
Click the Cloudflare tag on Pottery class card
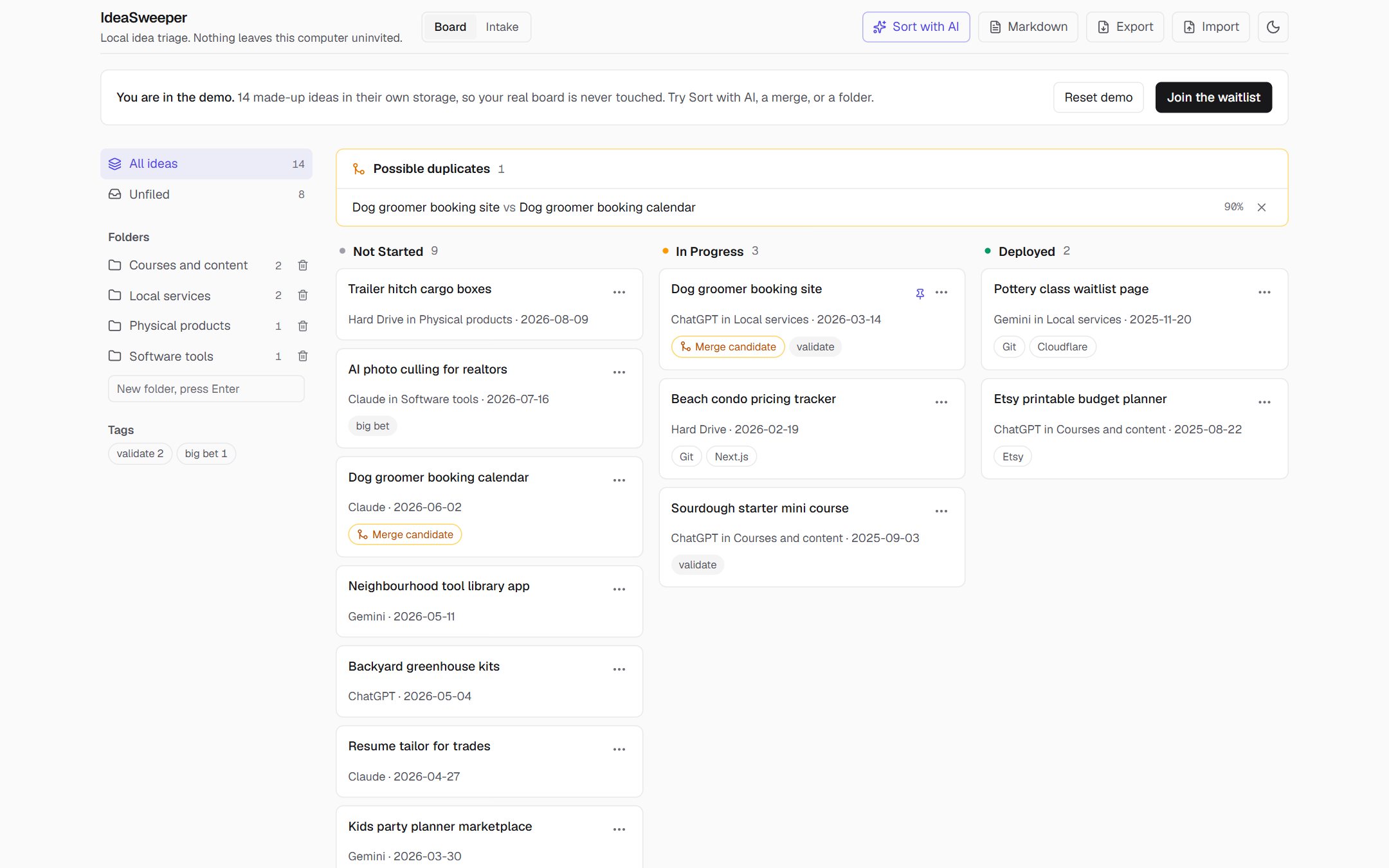click(x=1062, y=347)
